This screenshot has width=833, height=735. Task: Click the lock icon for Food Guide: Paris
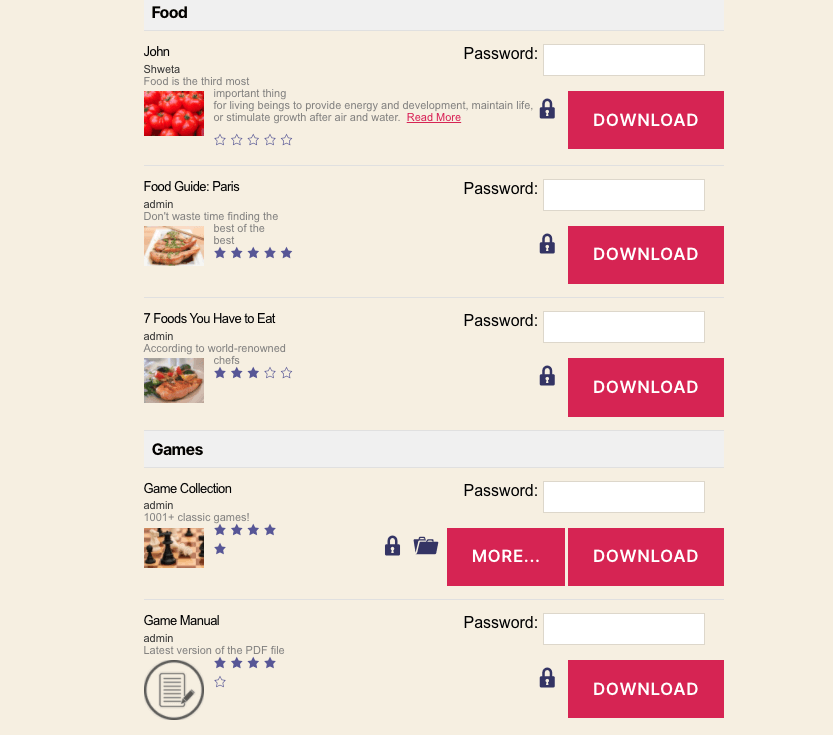pyautogui.click(x=547, y=244)
